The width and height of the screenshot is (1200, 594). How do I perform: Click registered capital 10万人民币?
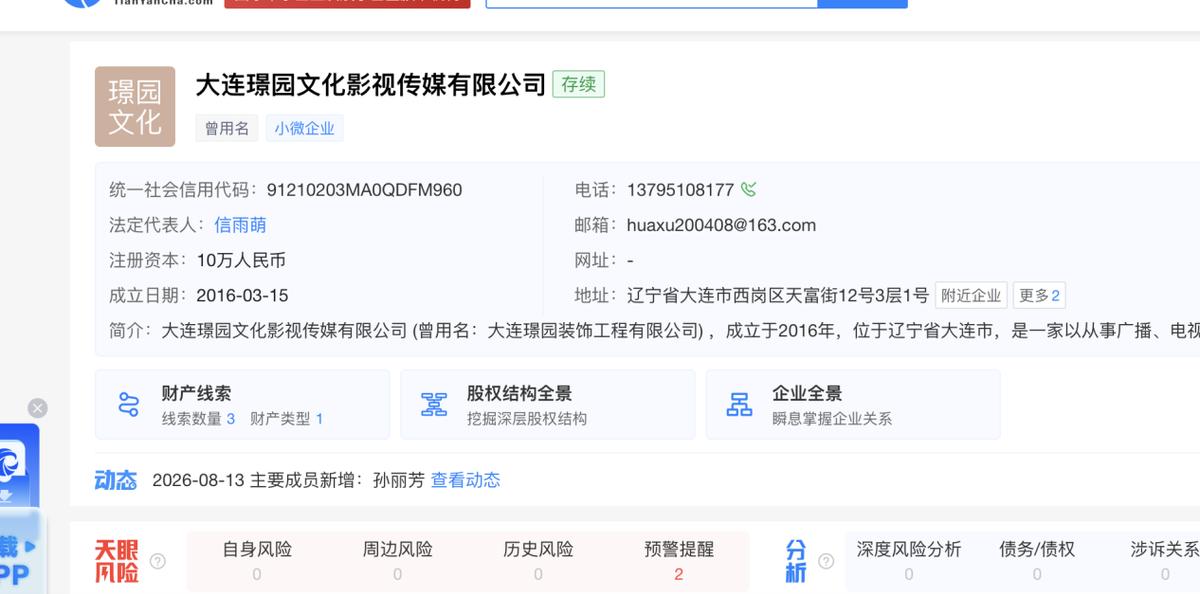pos(241,260)
